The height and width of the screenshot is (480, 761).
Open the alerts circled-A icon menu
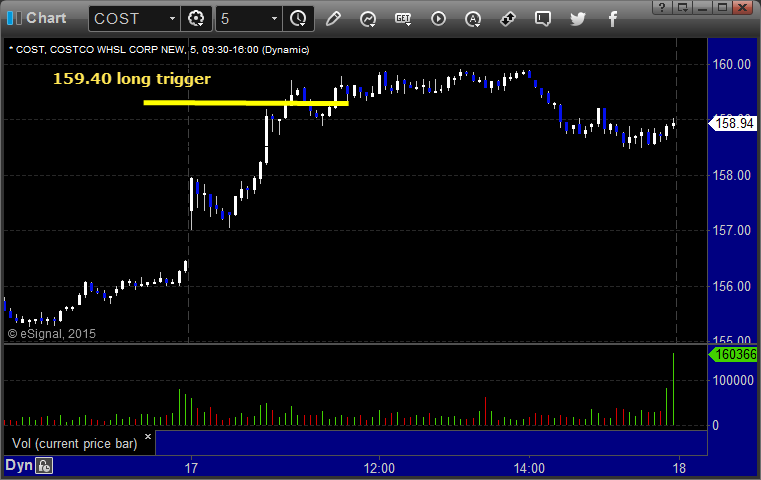[x=473, y=19]
